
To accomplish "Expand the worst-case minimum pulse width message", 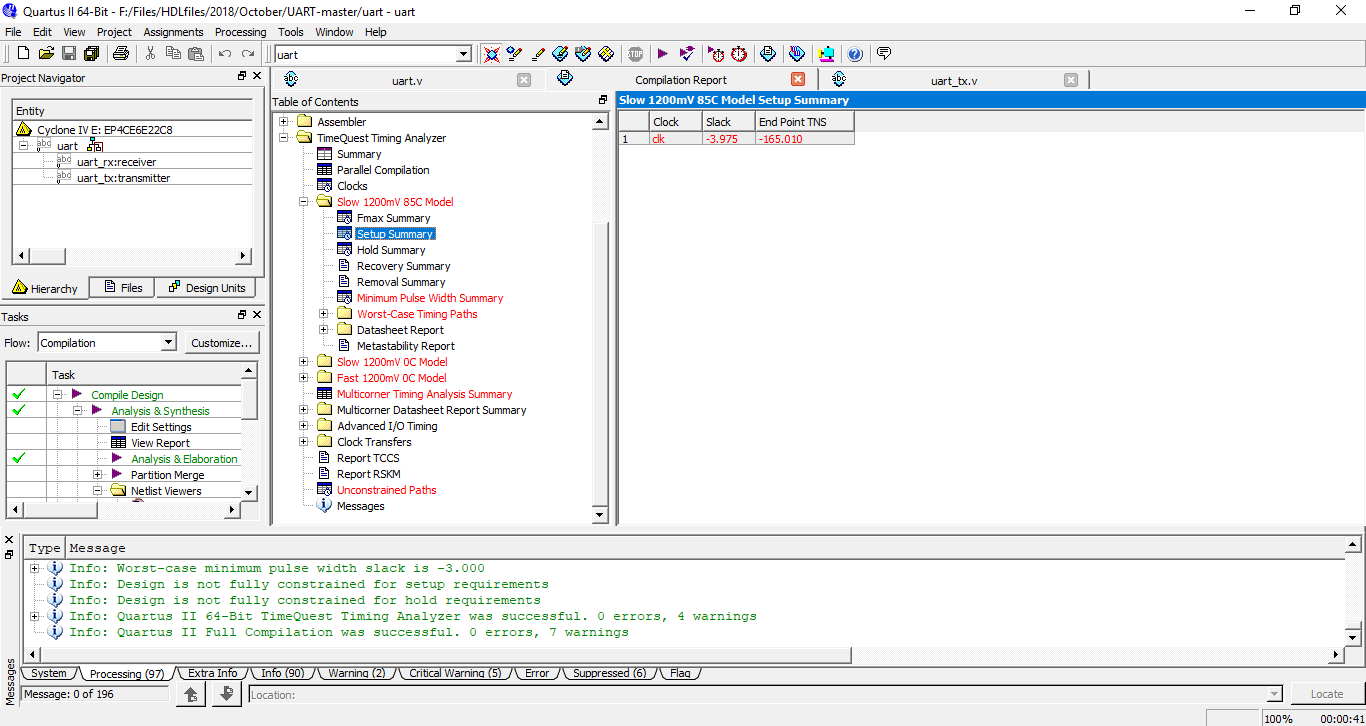I will [35, 568].
